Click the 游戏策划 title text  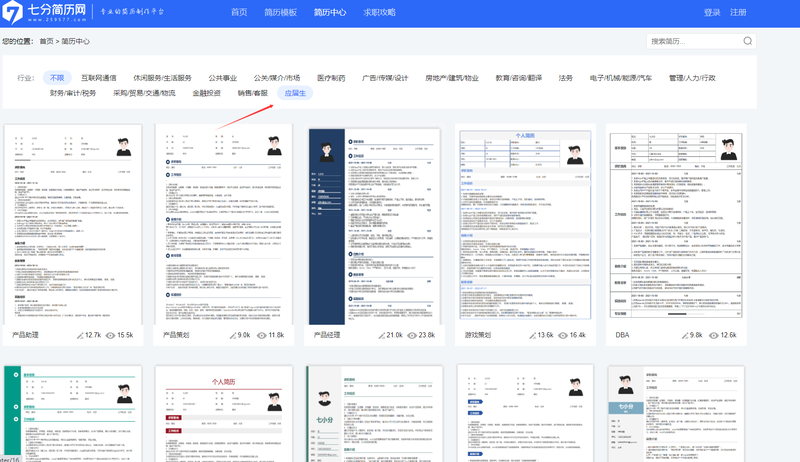click(x=478, y=336)
